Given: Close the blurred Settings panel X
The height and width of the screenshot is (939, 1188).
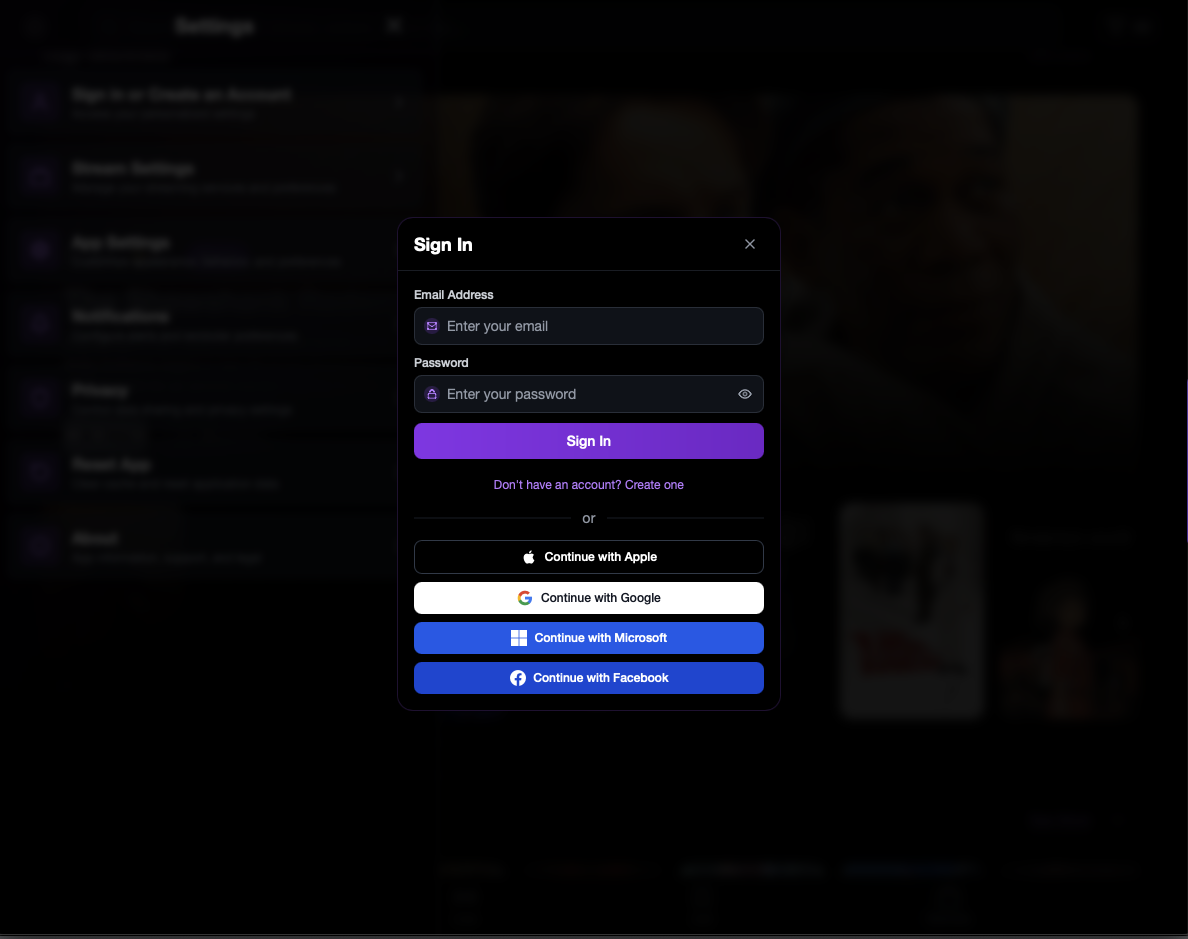Looking at the screenshot, I should click(x=394, y=25).
